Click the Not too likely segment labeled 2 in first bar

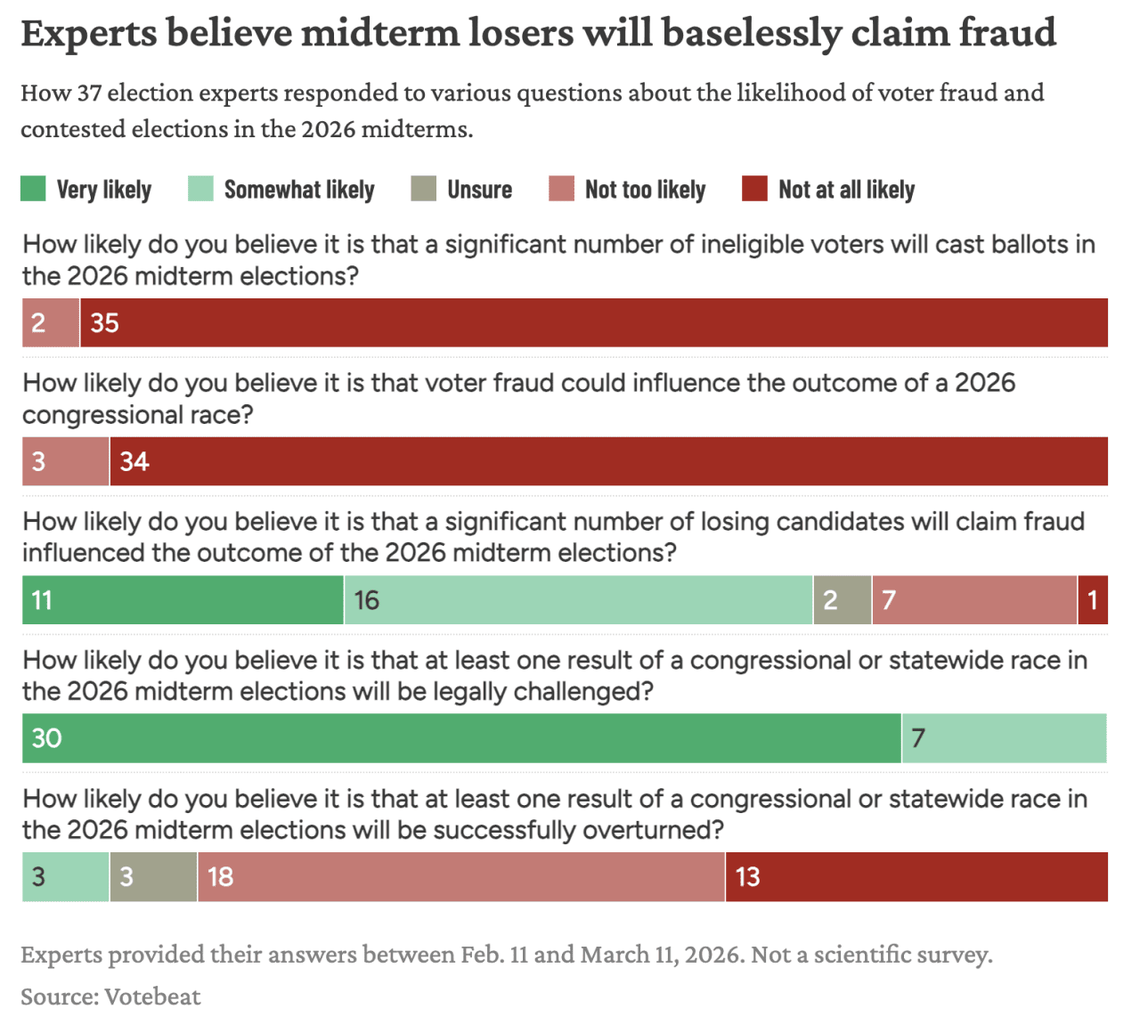[51, 322]
